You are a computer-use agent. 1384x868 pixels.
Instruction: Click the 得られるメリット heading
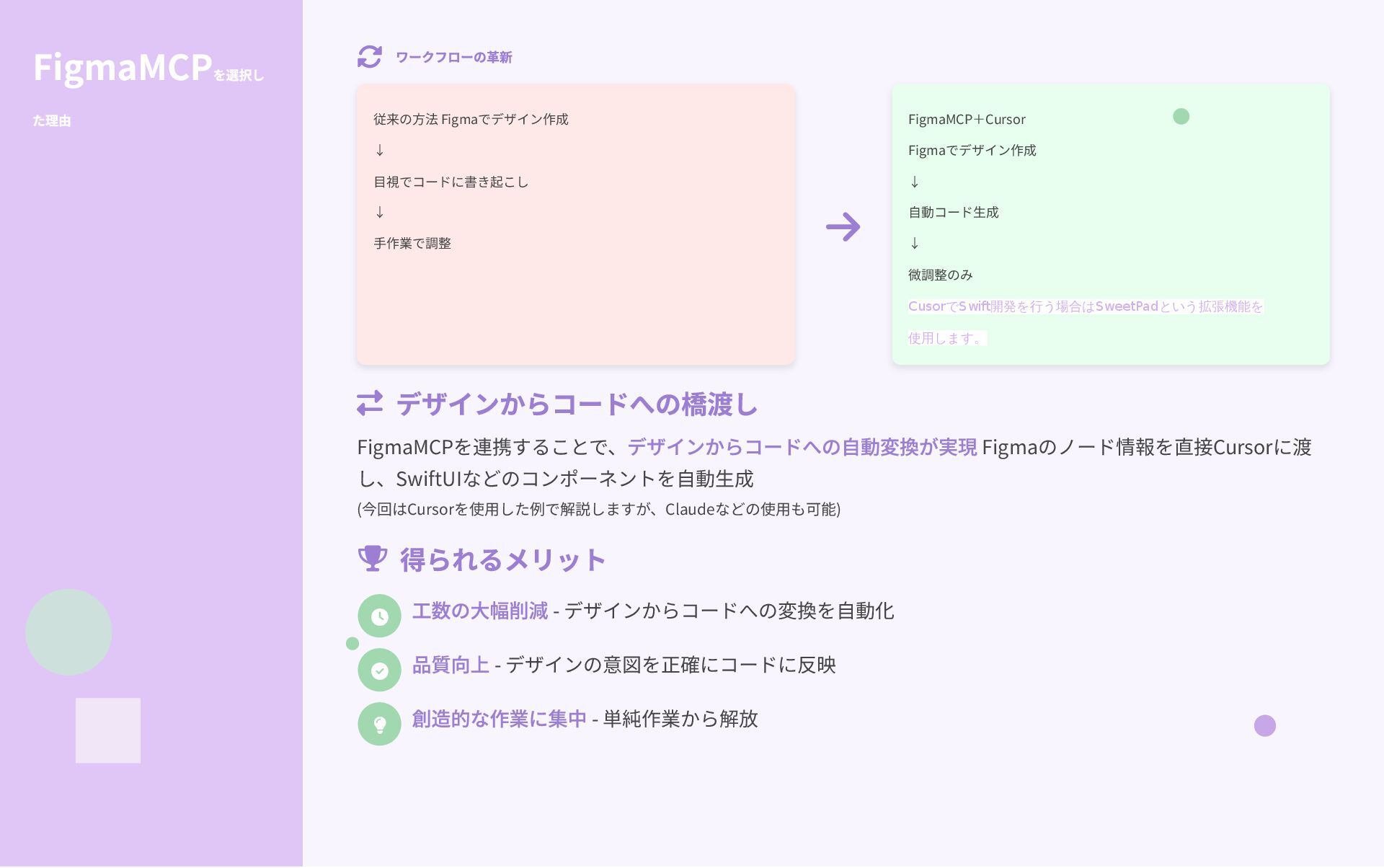(x=502, y=560)
